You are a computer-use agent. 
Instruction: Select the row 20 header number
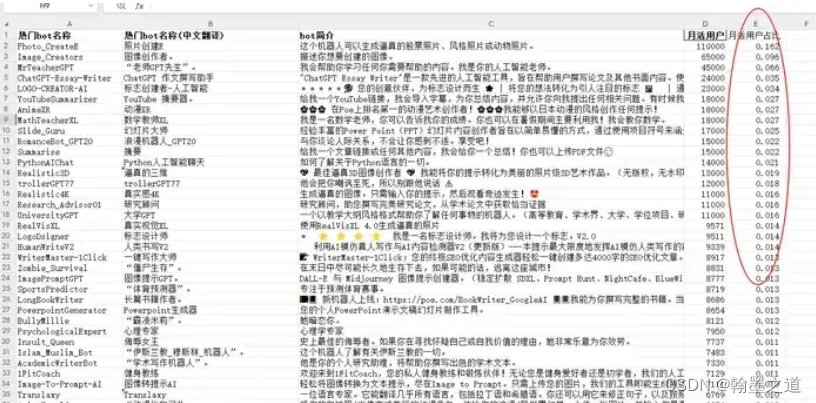pyautogui.click(x=7, y=236)
